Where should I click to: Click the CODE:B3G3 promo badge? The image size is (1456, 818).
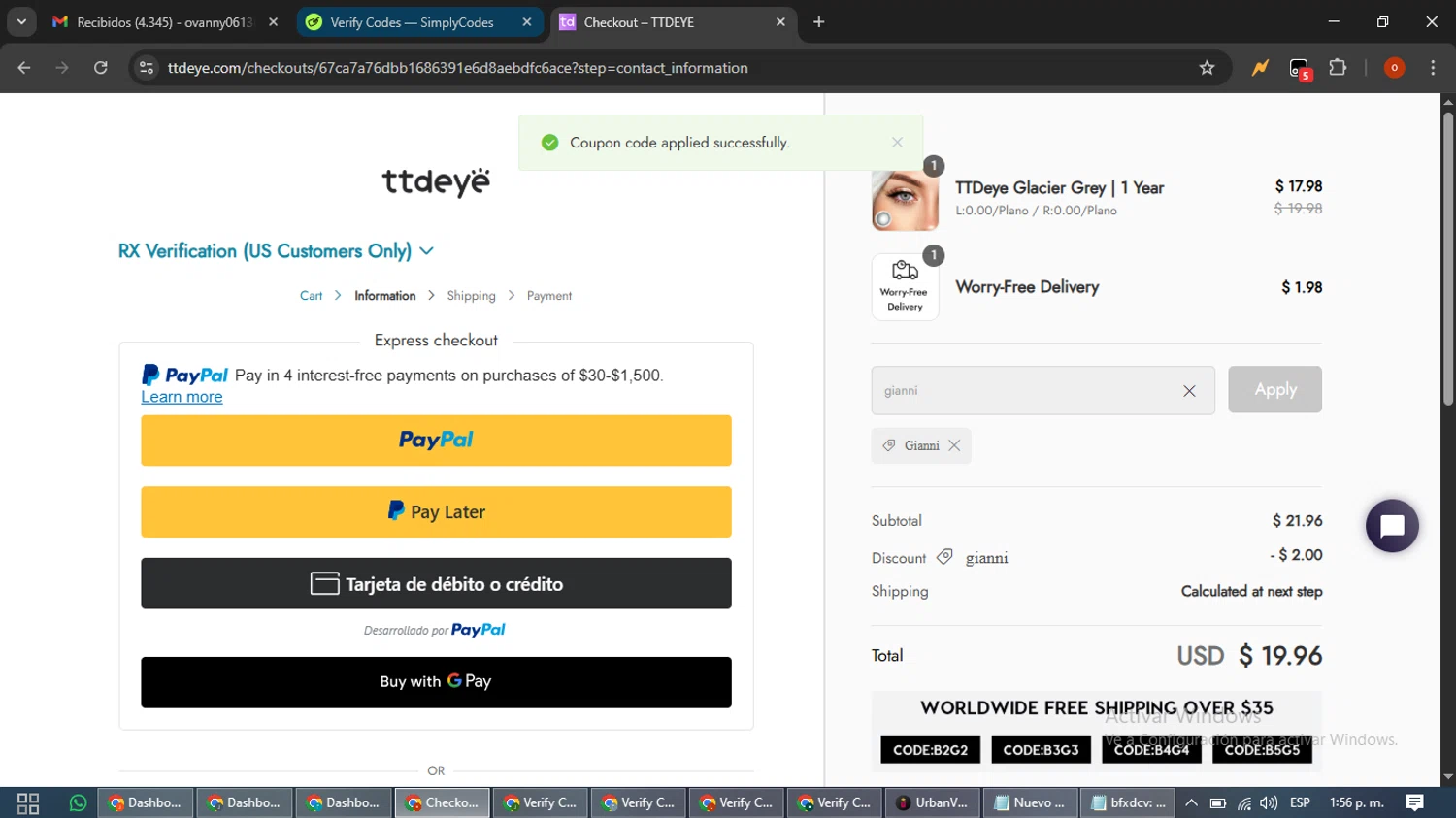tap(1041, 749)
